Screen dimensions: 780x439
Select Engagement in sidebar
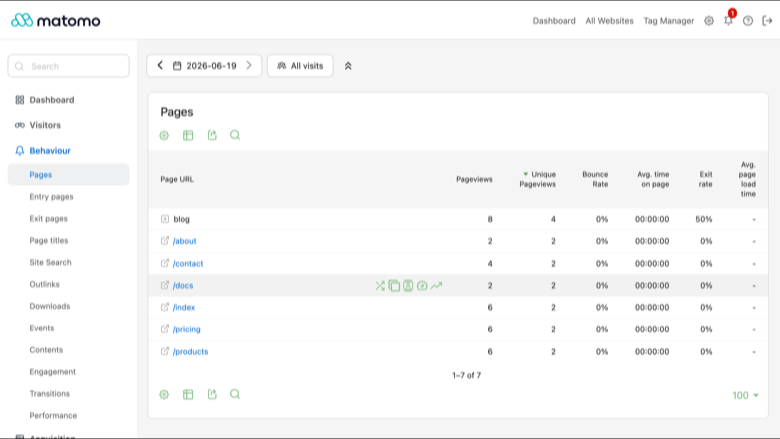53,372
